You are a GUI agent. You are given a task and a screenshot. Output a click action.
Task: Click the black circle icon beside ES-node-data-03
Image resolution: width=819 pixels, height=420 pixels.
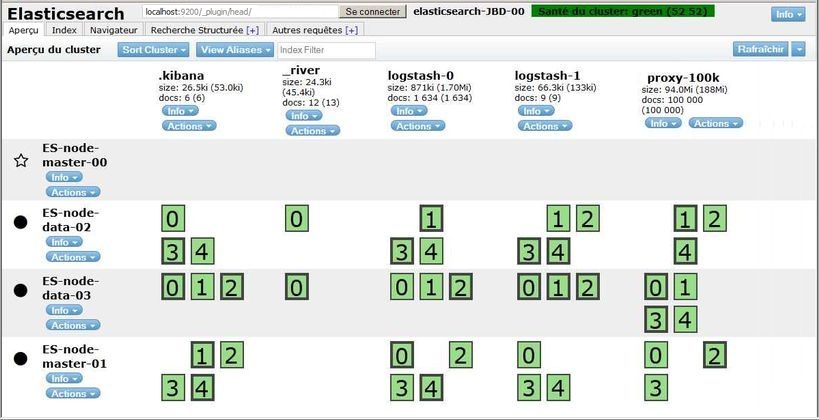point(20,290)
